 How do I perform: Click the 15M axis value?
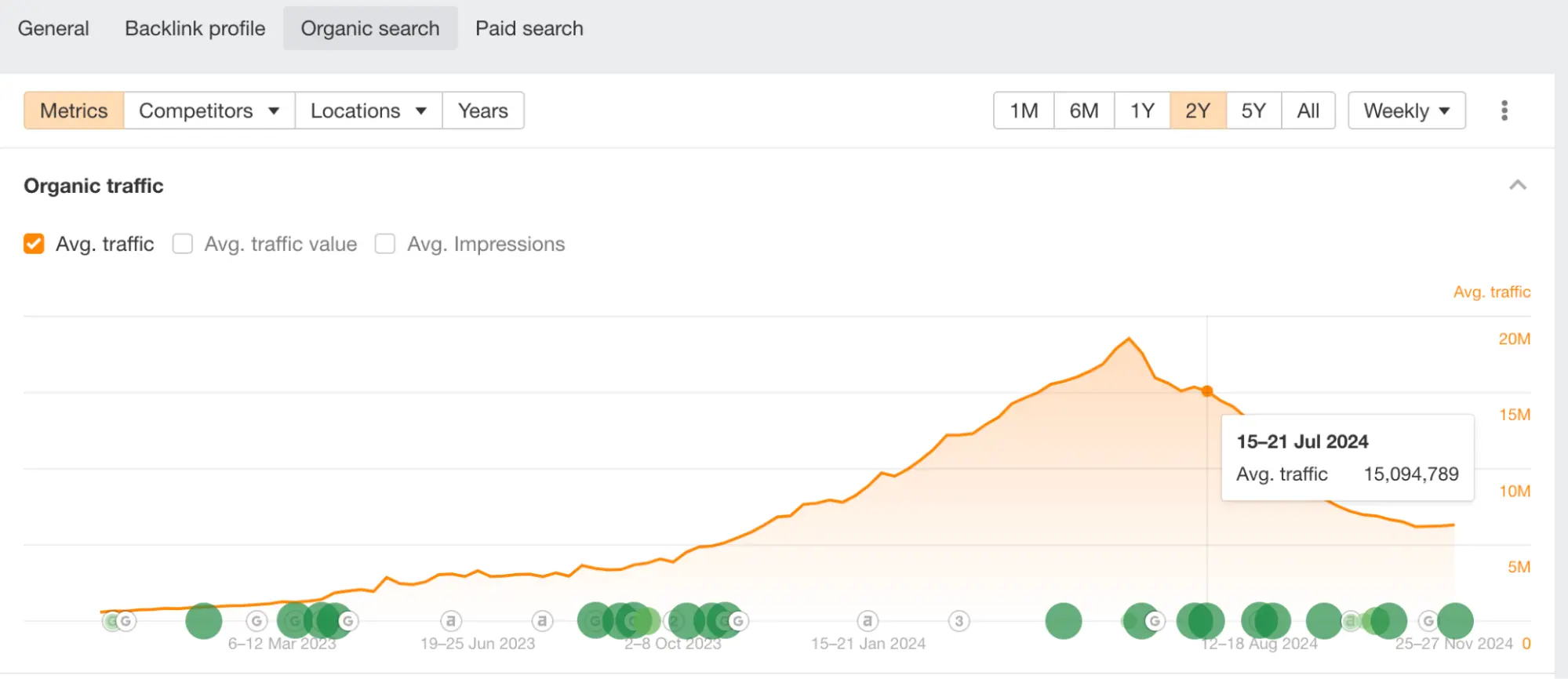tap(1514, 415)
